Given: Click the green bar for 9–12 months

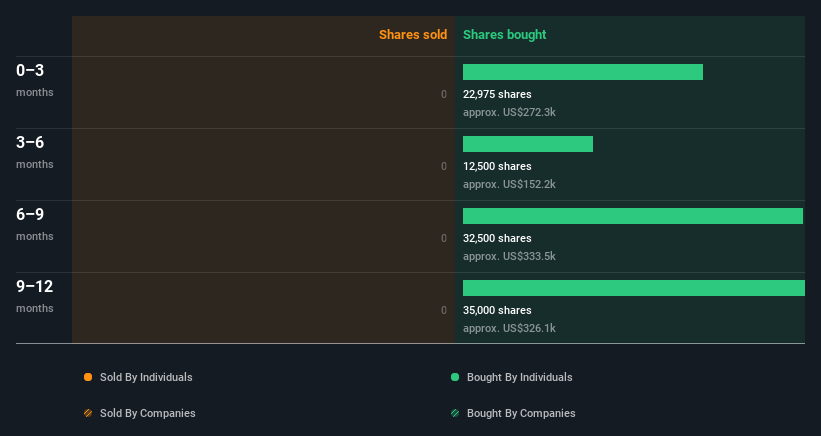Looking at the screenshot, I should tap(634, 288).
